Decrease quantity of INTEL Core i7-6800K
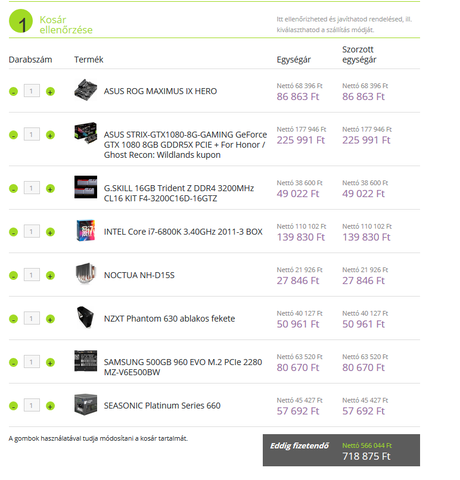 pyautogui.click(x=13, y=232)
